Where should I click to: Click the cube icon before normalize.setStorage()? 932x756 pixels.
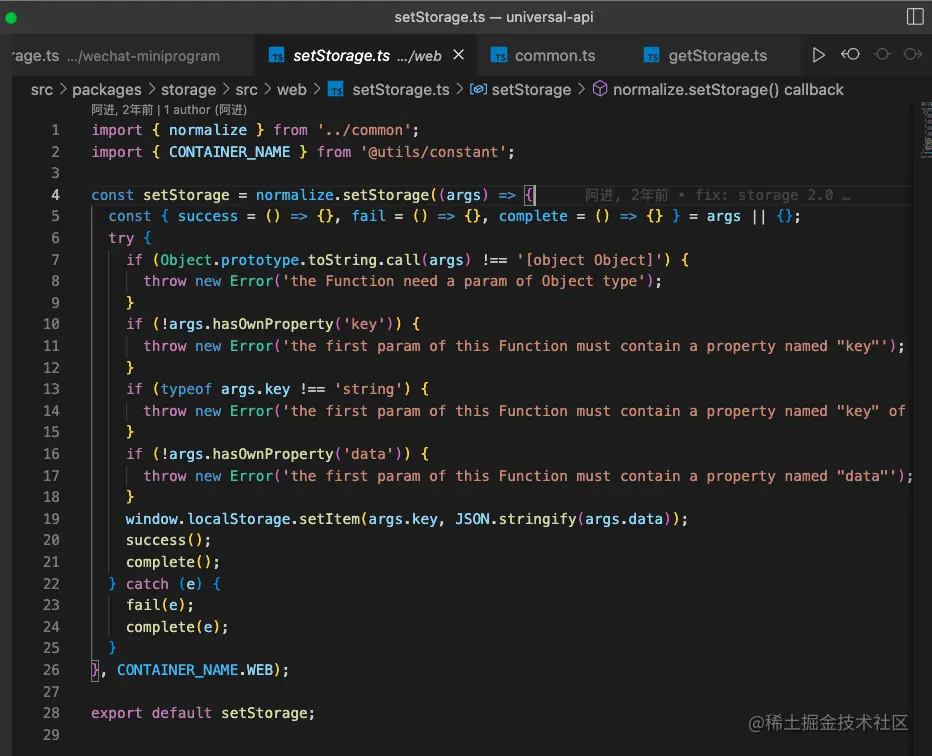click(600, 89)
